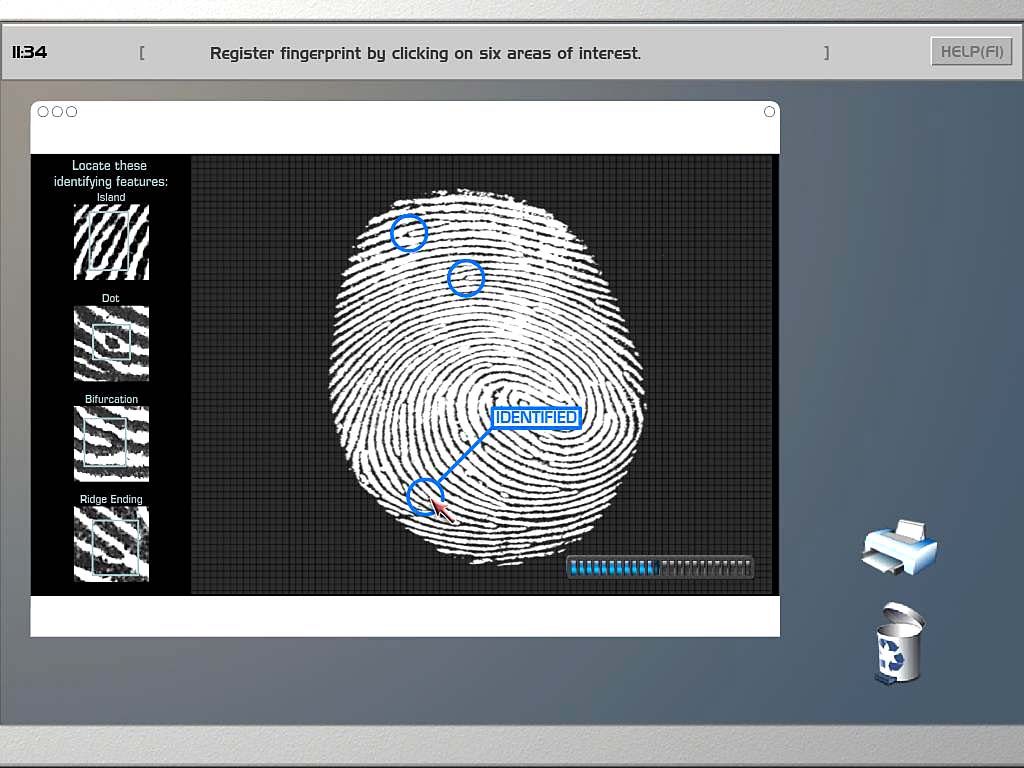Image resolution: width=1024 pixels, height=768 pixels.
Task: Click the blue circle linked to IDENTIFIED label
Action: tap(426, 496)
